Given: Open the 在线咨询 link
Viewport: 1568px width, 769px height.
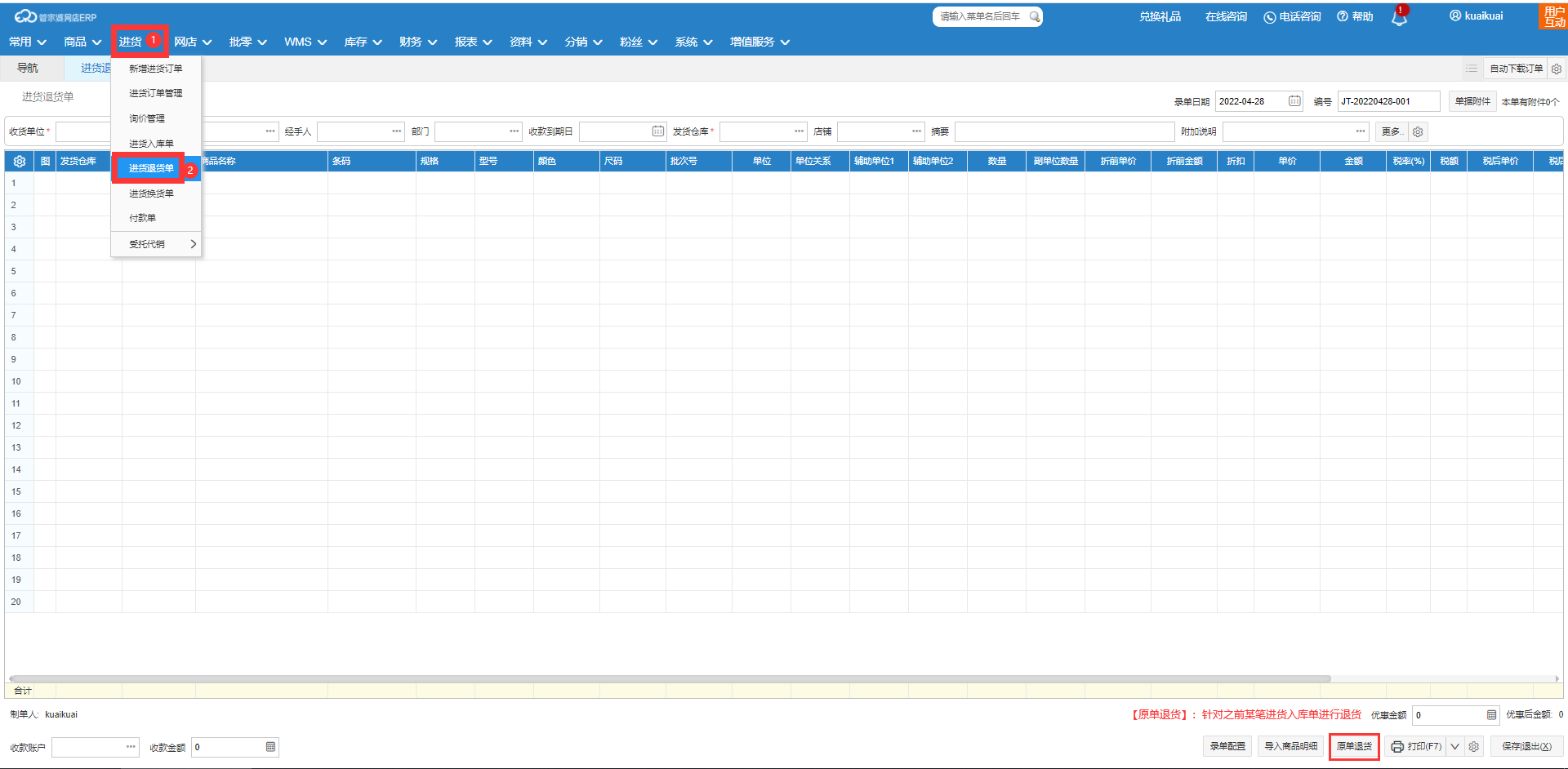Looking at the screenshot, I should [1226, 16].
